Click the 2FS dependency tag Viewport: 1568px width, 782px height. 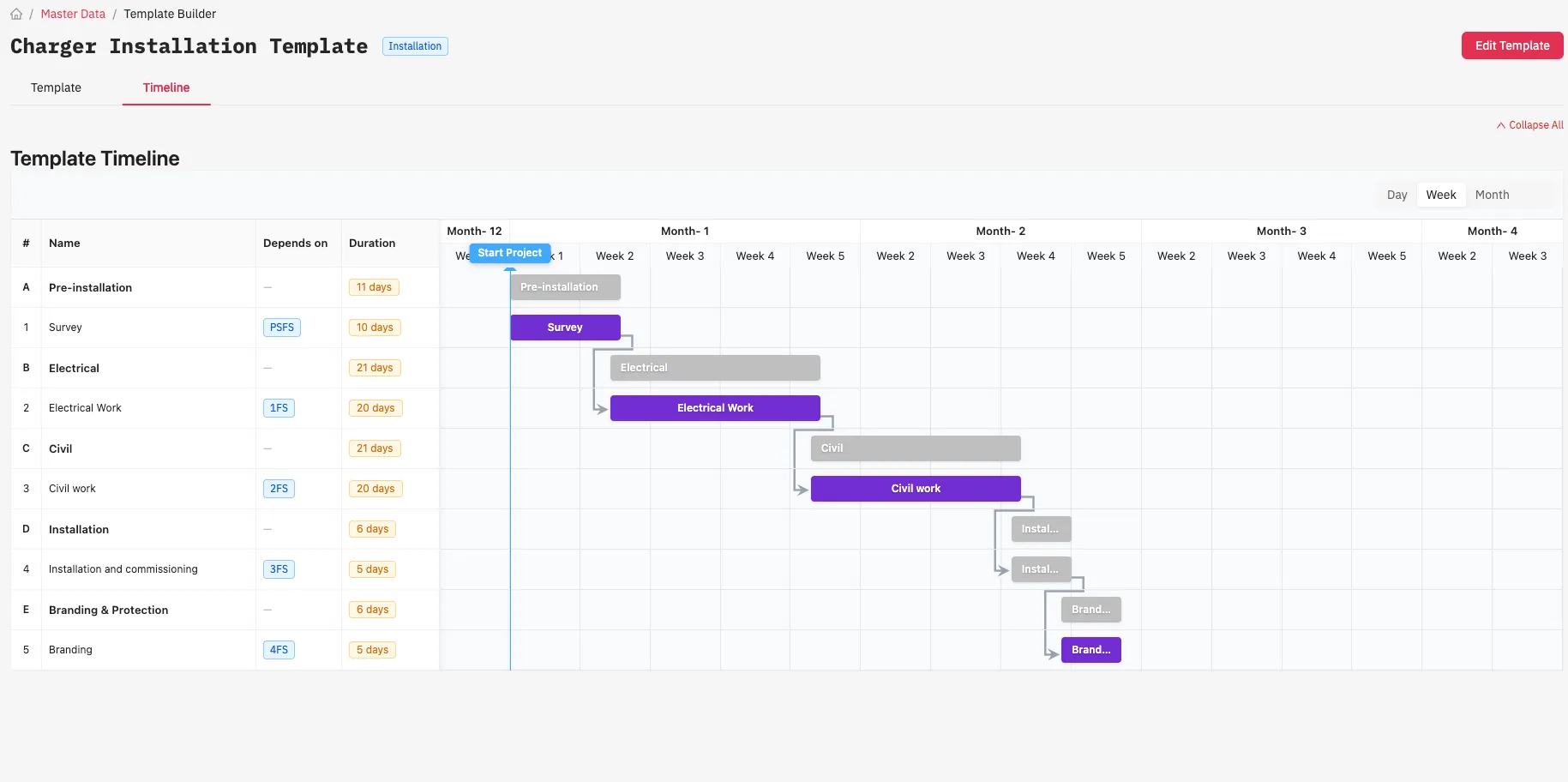pyautogui.click(x=279, y=489)
